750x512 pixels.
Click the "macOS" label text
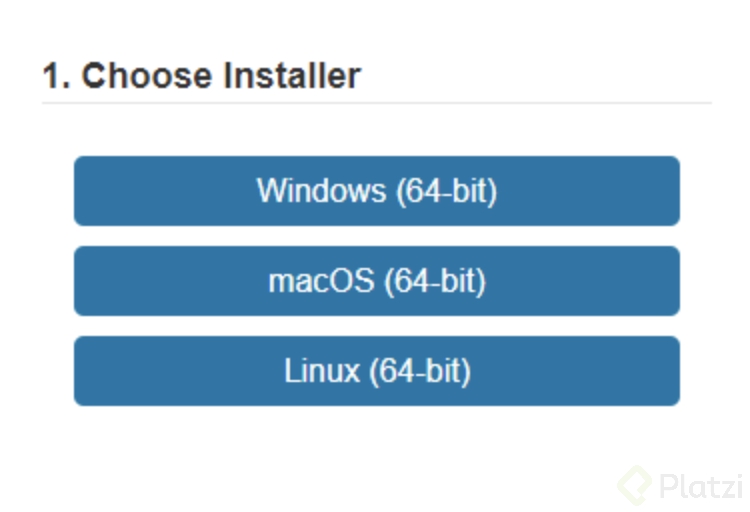click(x=320, y=281)
